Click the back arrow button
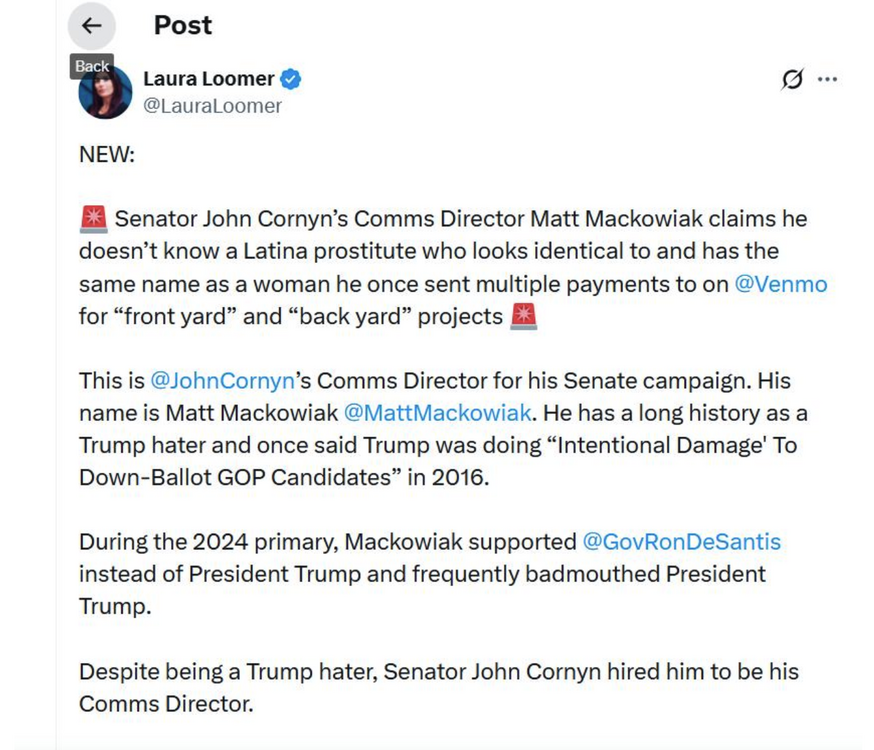This screenshot has height=750, width=874. point(91,26)
